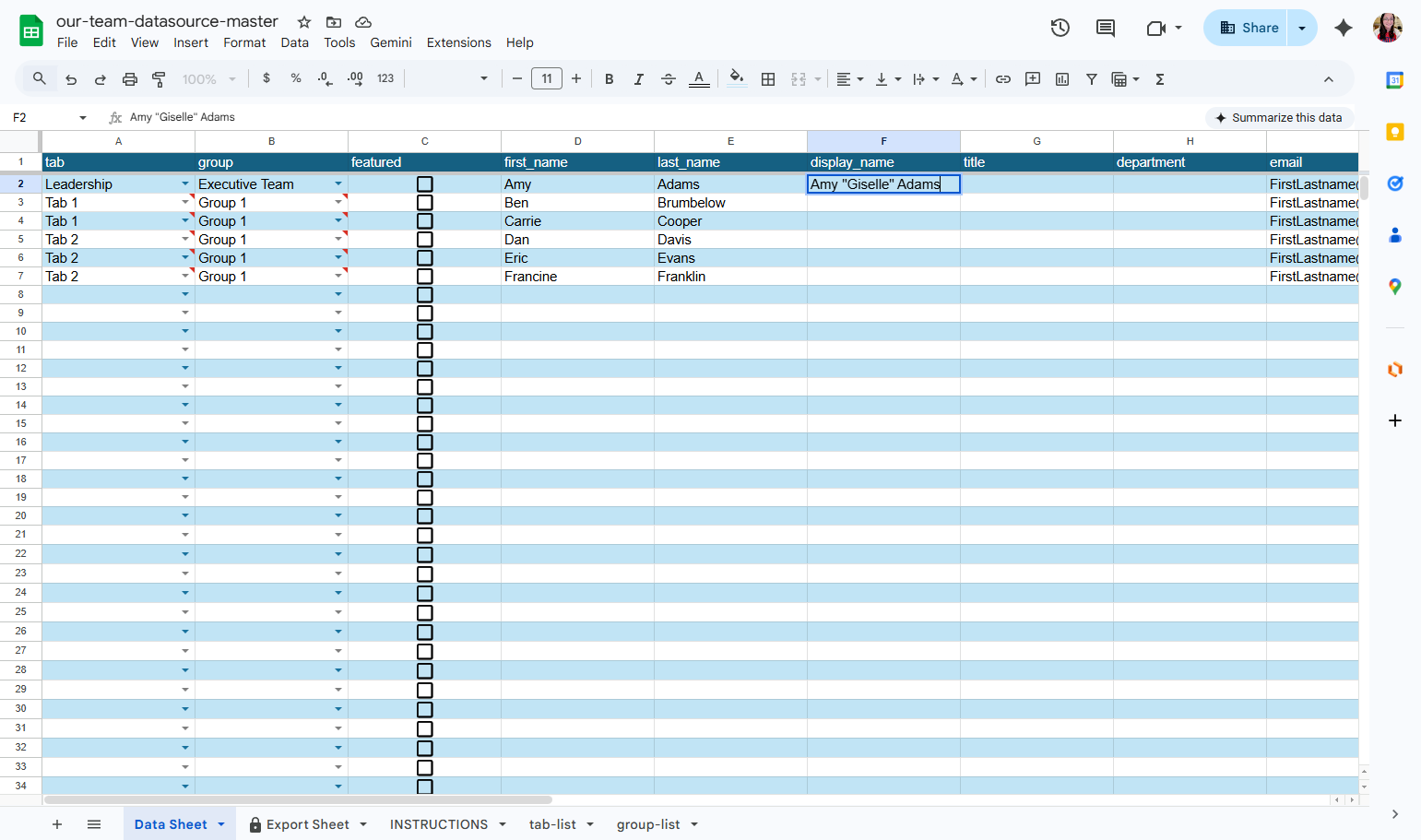This screenshot has height=840, width=1421.
Task: Open the Extensions menu
Action: tap(459, 42)
